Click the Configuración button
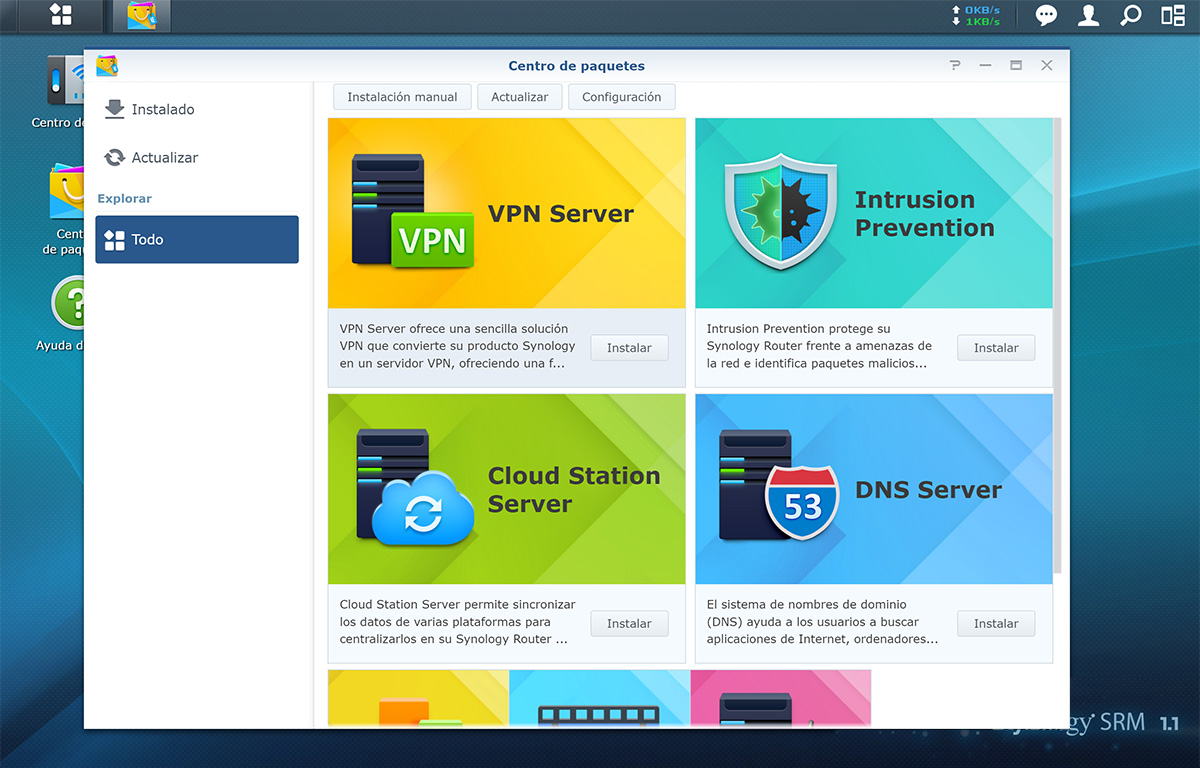1200x768 pixels. 622,97
